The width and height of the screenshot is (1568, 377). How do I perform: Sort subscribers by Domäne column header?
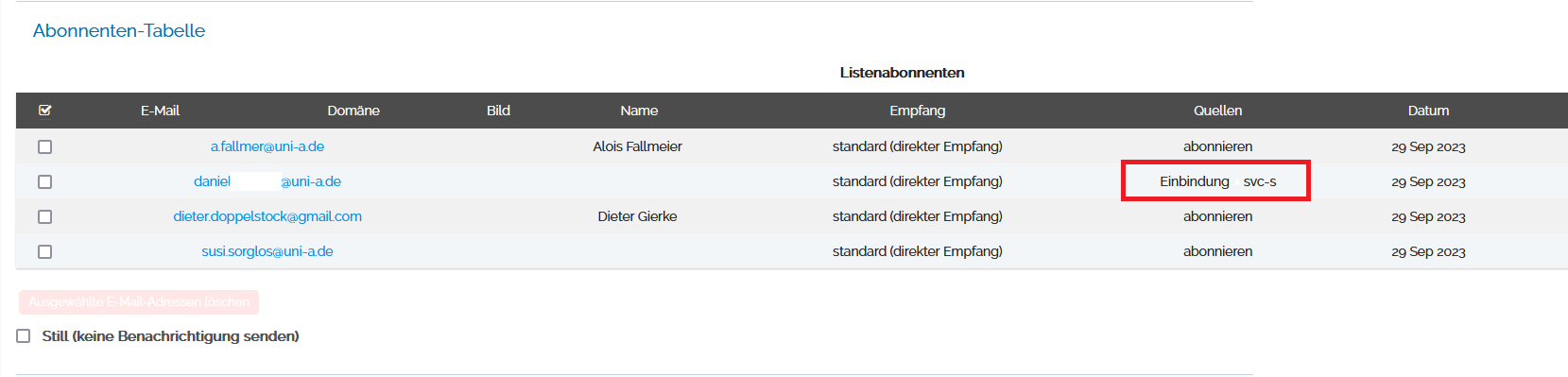[353, 111]
